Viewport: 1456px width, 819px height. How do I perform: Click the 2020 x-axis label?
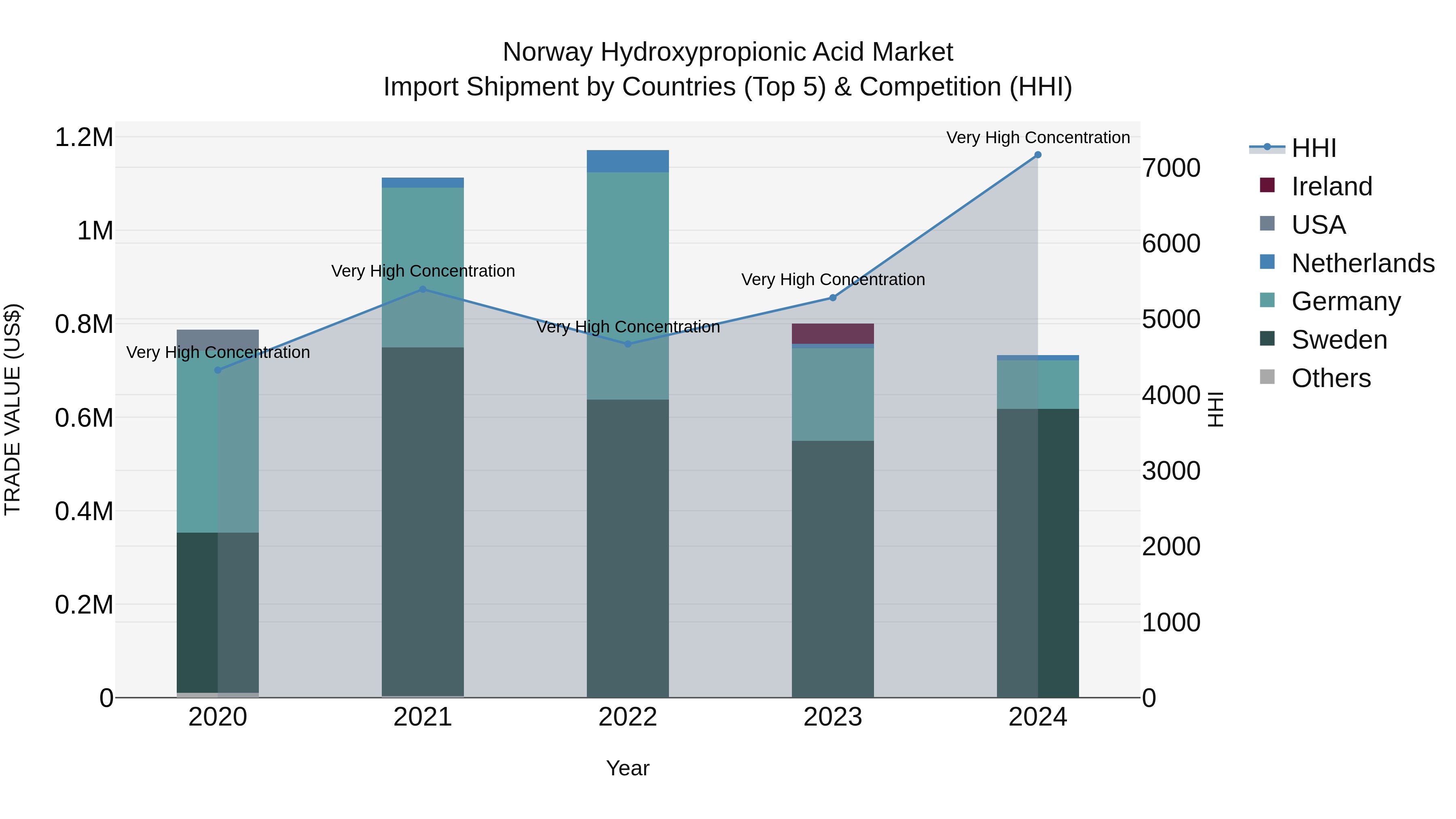tap(218, 717)
